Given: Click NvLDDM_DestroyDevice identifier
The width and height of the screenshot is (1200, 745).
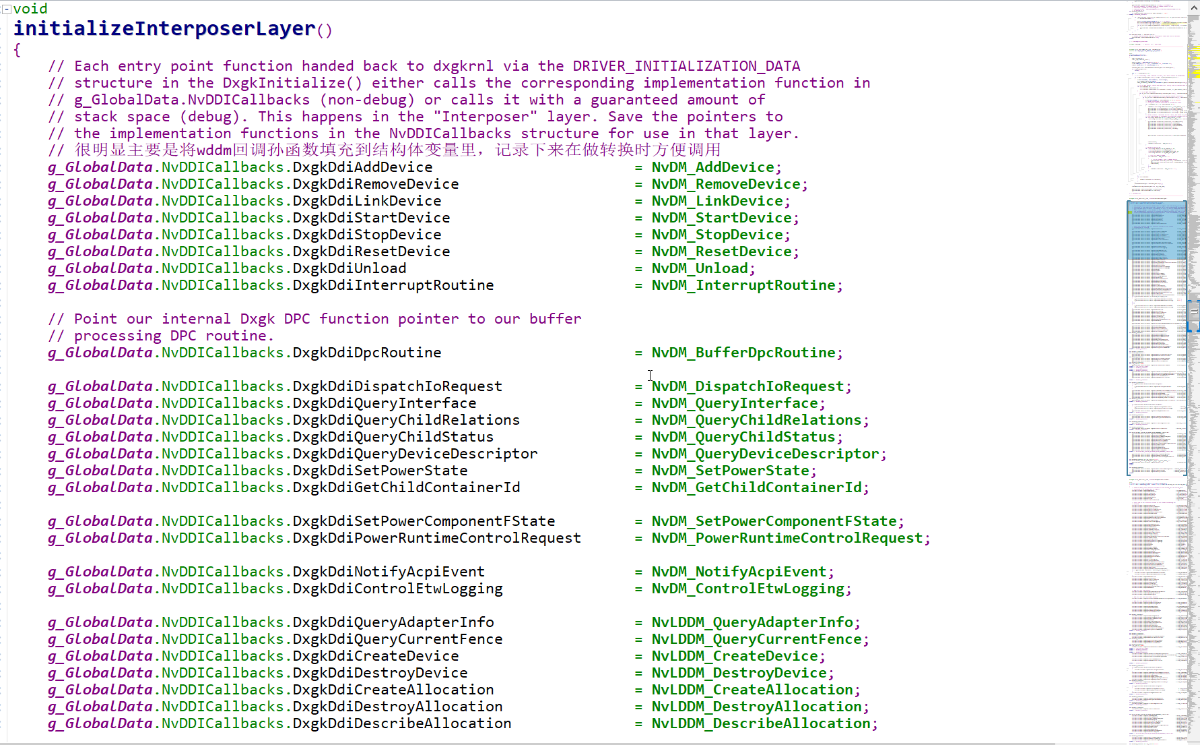Looking at the screenshot, I should click(x=739, y=673).
